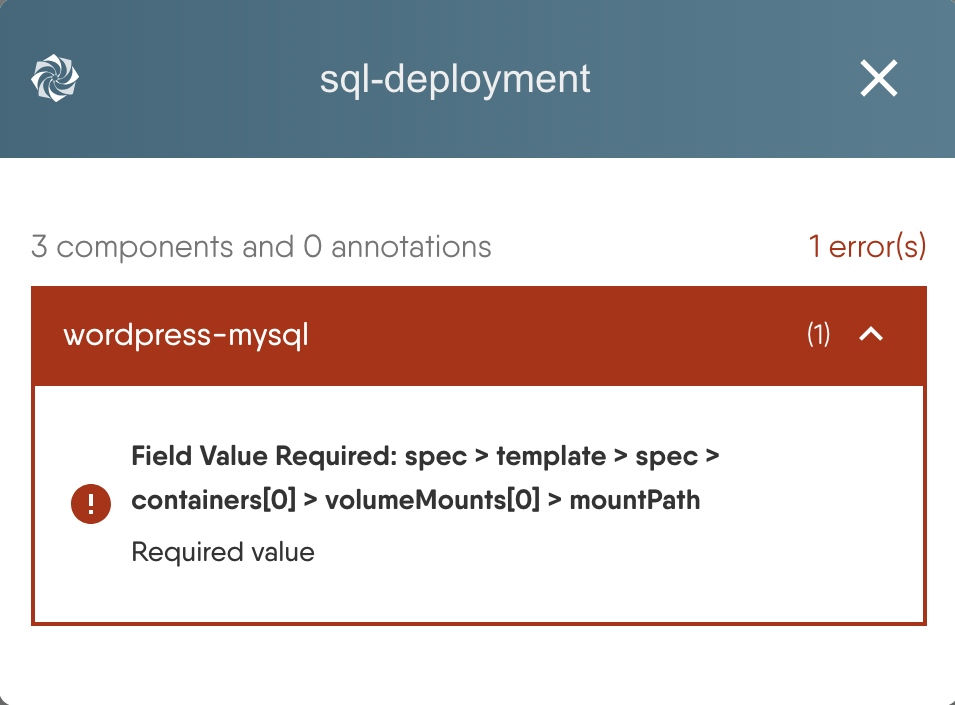Viewport: 955px width, 705px height.
Task: Dismiss the sql-deployment dialog with the X
Action: click(x=878, y=78)
